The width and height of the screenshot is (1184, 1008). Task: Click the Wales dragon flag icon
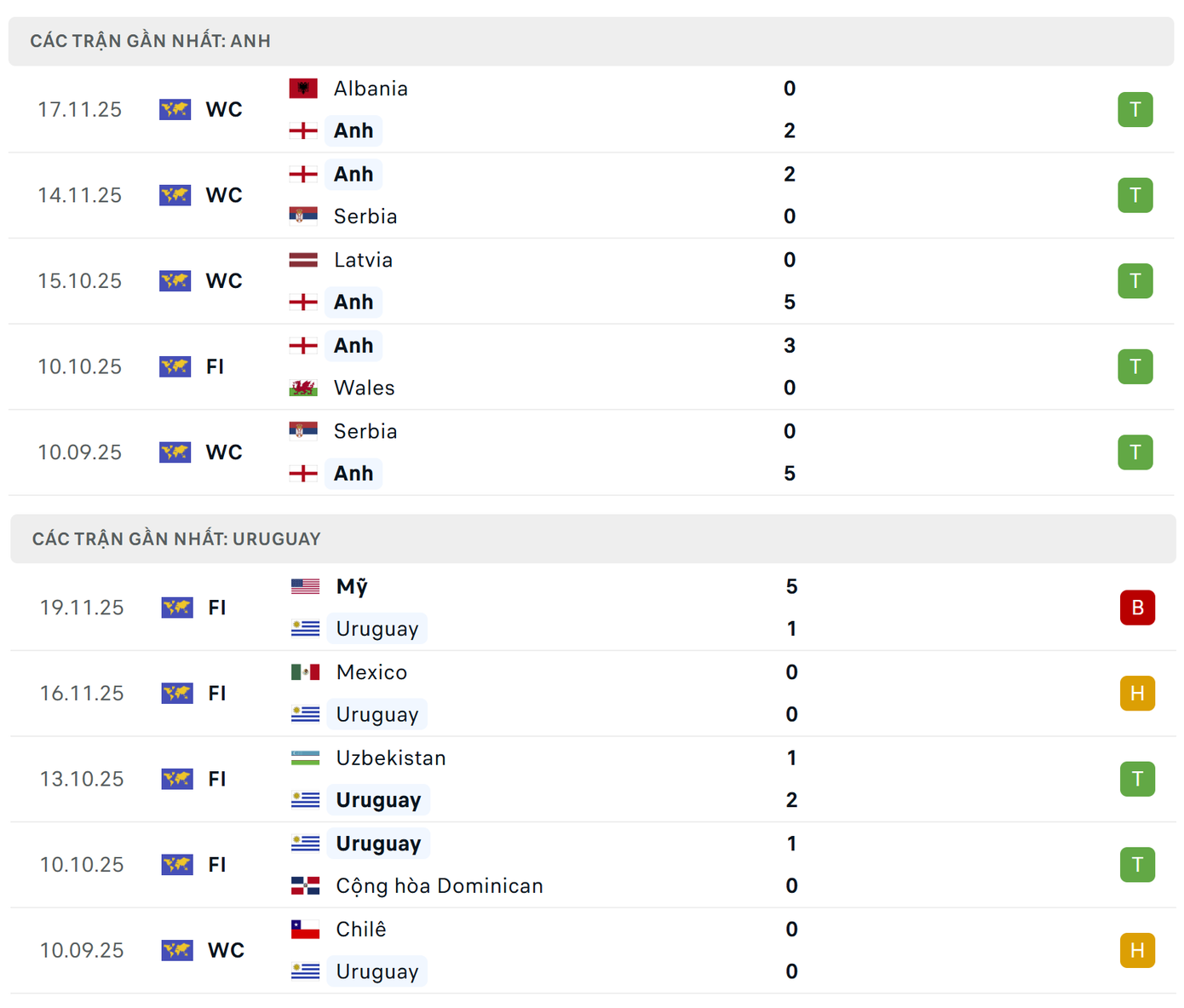[x=303, y=388]
